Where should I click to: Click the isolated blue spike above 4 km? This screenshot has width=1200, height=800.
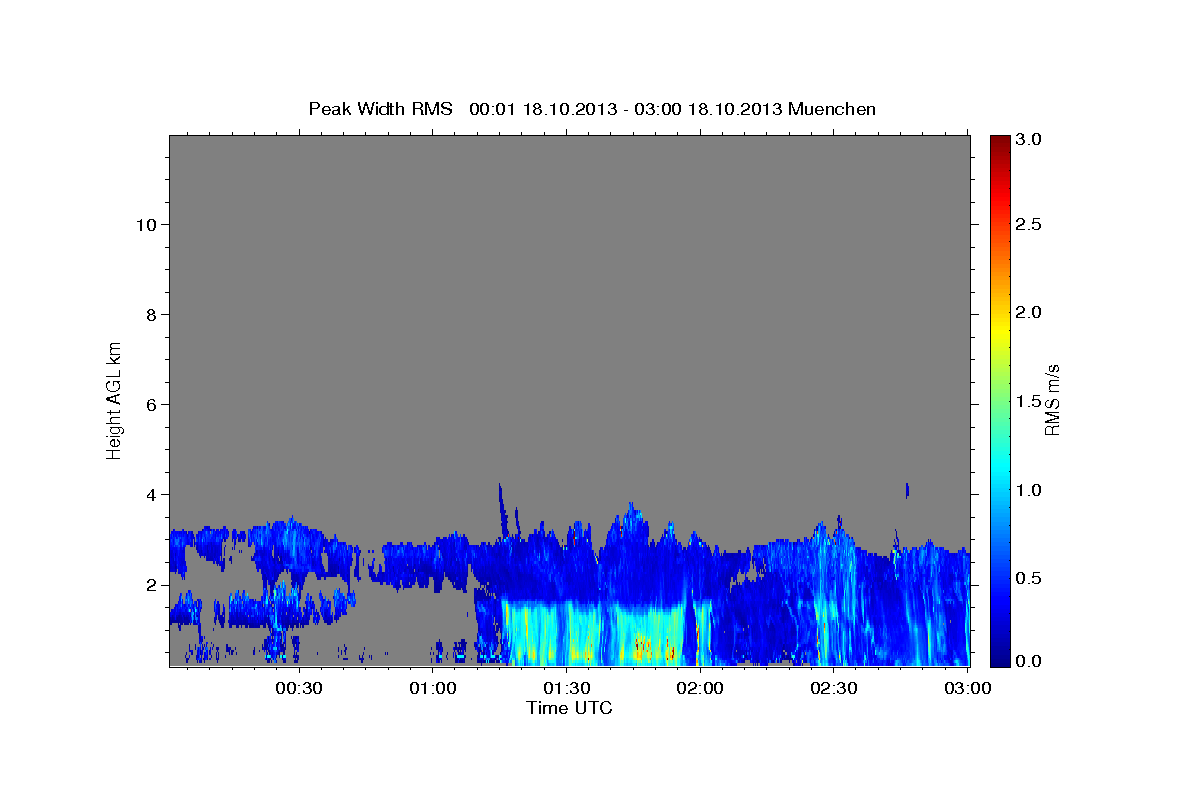click(907, 490)
